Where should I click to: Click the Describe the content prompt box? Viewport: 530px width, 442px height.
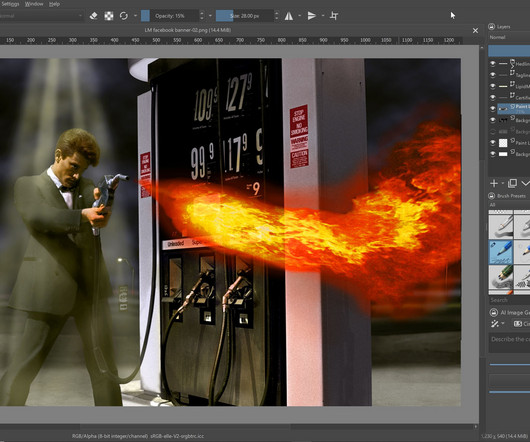pyautogui.click(x=509, y=343)
